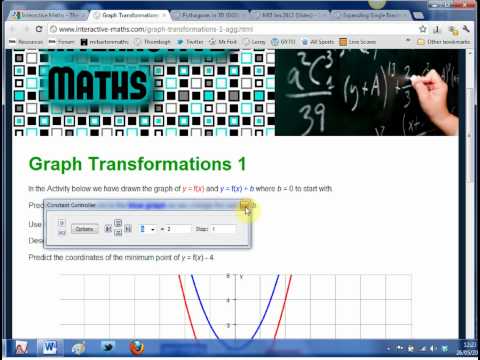Open Chrome's wrench settings menu
The width and height of the screenshot is (480, 360).
(x=466, y=29)
